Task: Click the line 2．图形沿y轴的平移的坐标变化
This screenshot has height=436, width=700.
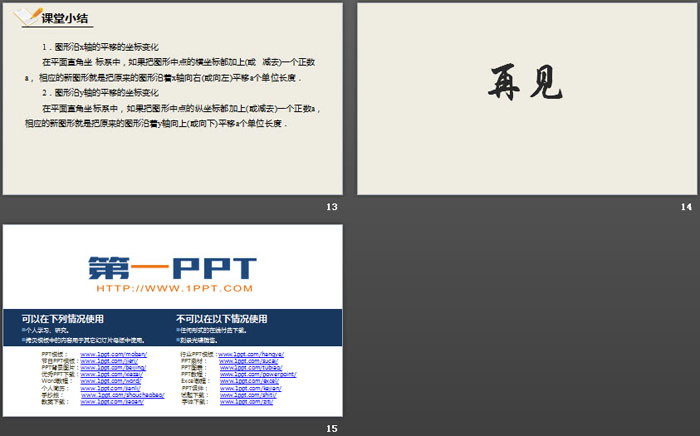Action: coord(100,92)
